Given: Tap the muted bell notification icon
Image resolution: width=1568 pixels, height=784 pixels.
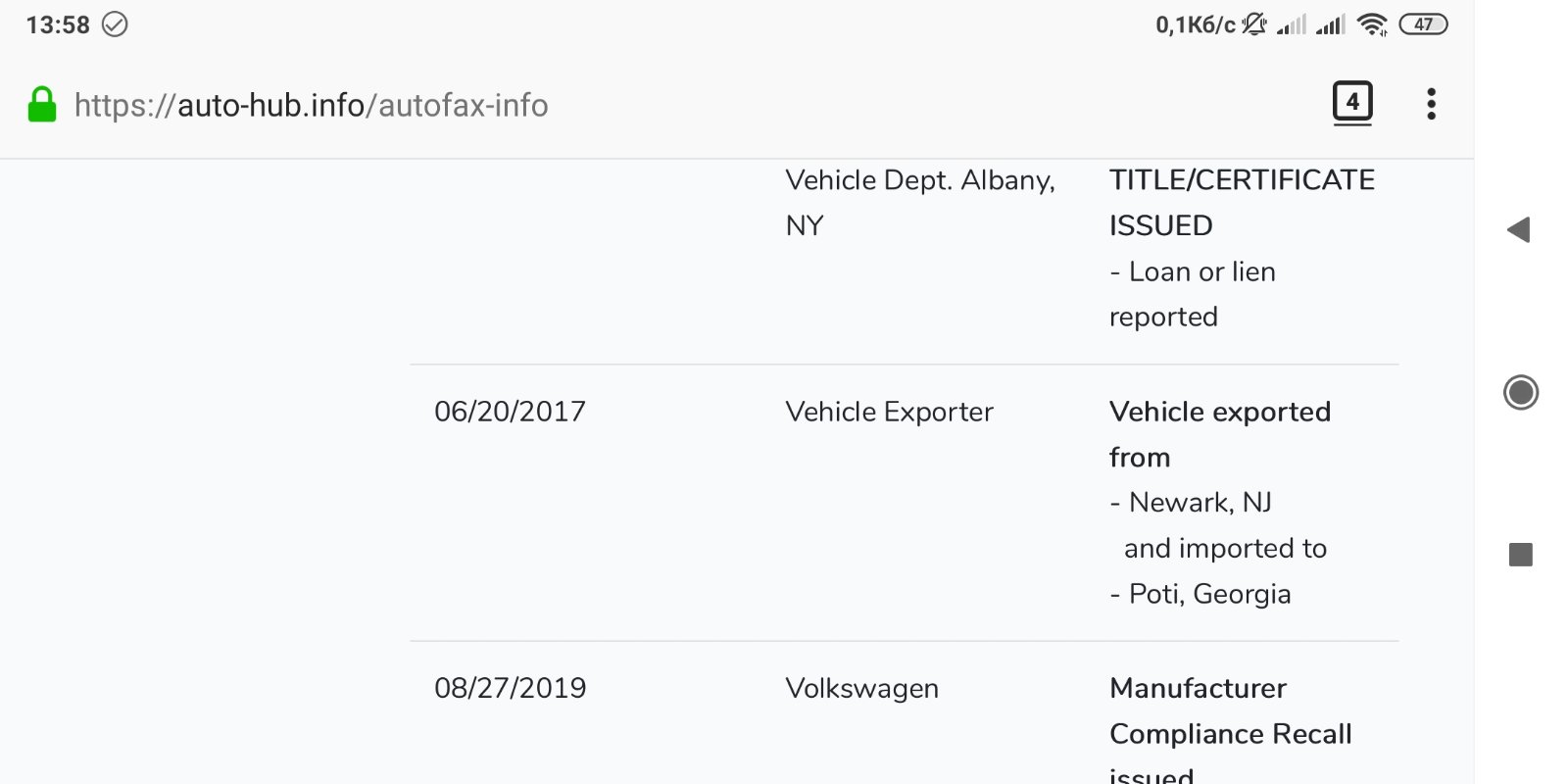Looking at the screenshot, I should [1254, 24].
